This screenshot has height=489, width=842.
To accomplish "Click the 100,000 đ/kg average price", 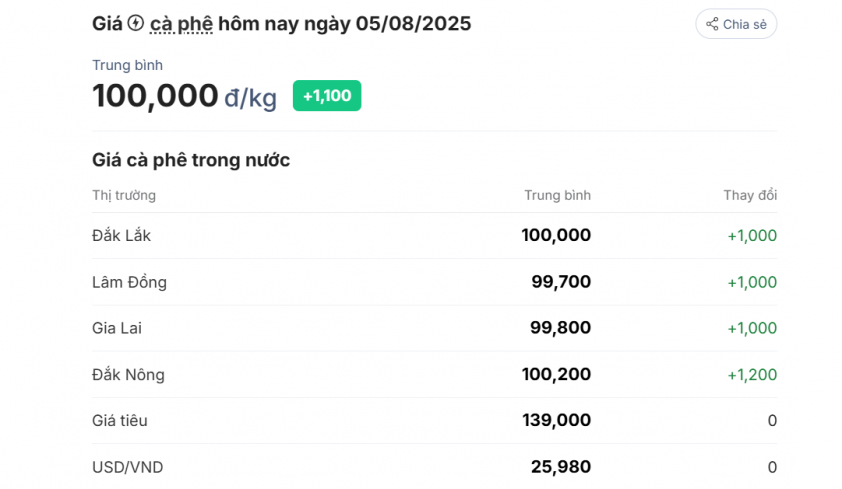I will point(184,97).
